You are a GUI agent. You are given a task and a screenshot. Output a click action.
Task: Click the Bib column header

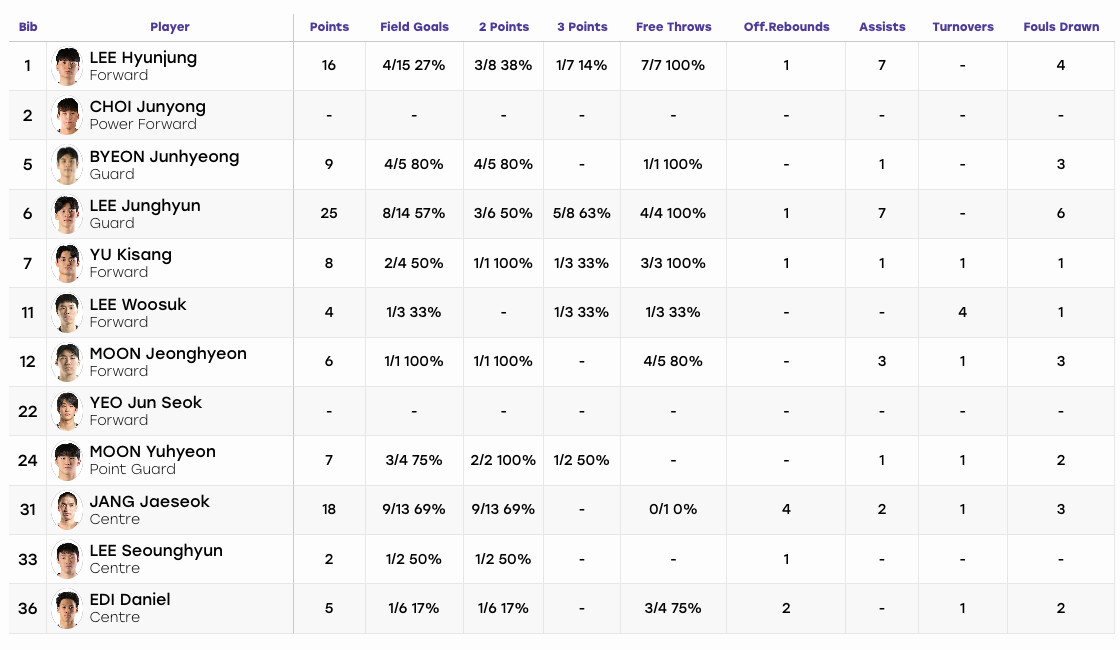(28, 26)
